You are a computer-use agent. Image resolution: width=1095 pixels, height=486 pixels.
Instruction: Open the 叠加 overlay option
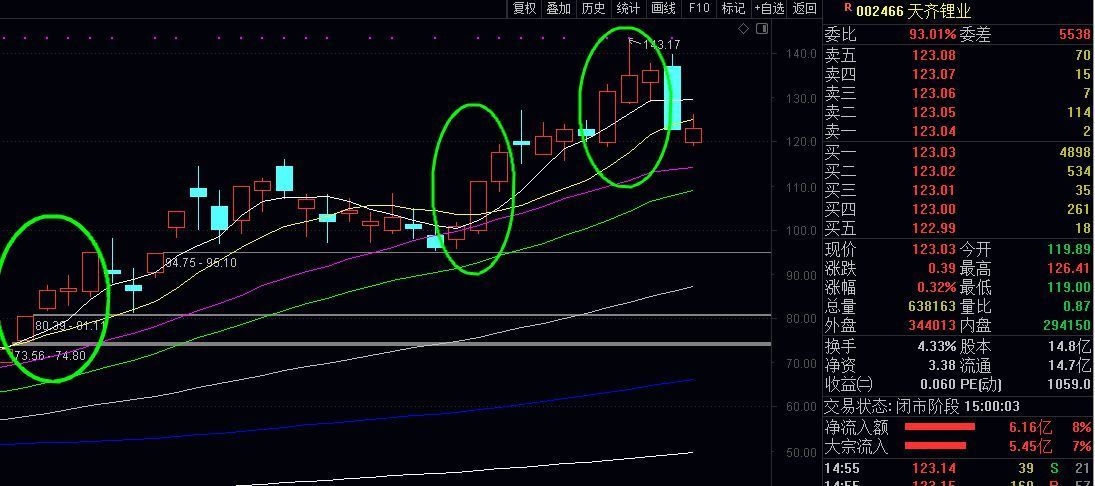(558, 9)
